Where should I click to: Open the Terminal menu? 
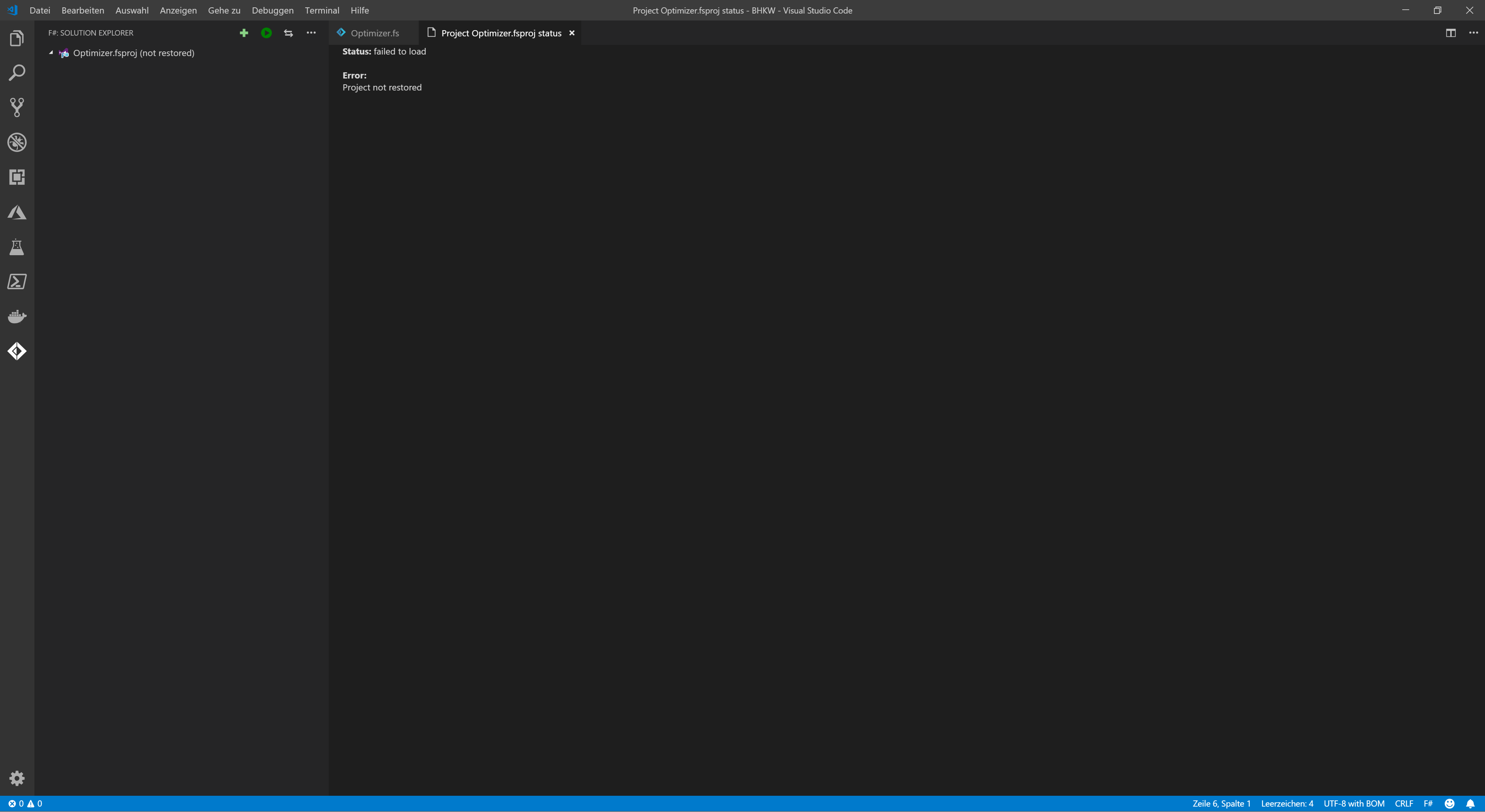[x=321, y=10]
